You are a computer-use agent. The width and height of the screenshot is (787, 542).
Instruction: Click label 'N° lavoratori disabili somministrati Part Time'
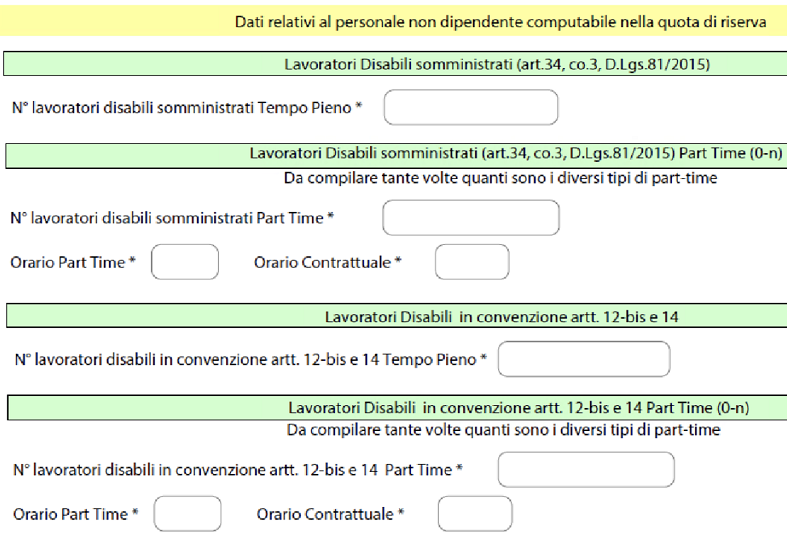pyautogui.click(x=172, y=218)
